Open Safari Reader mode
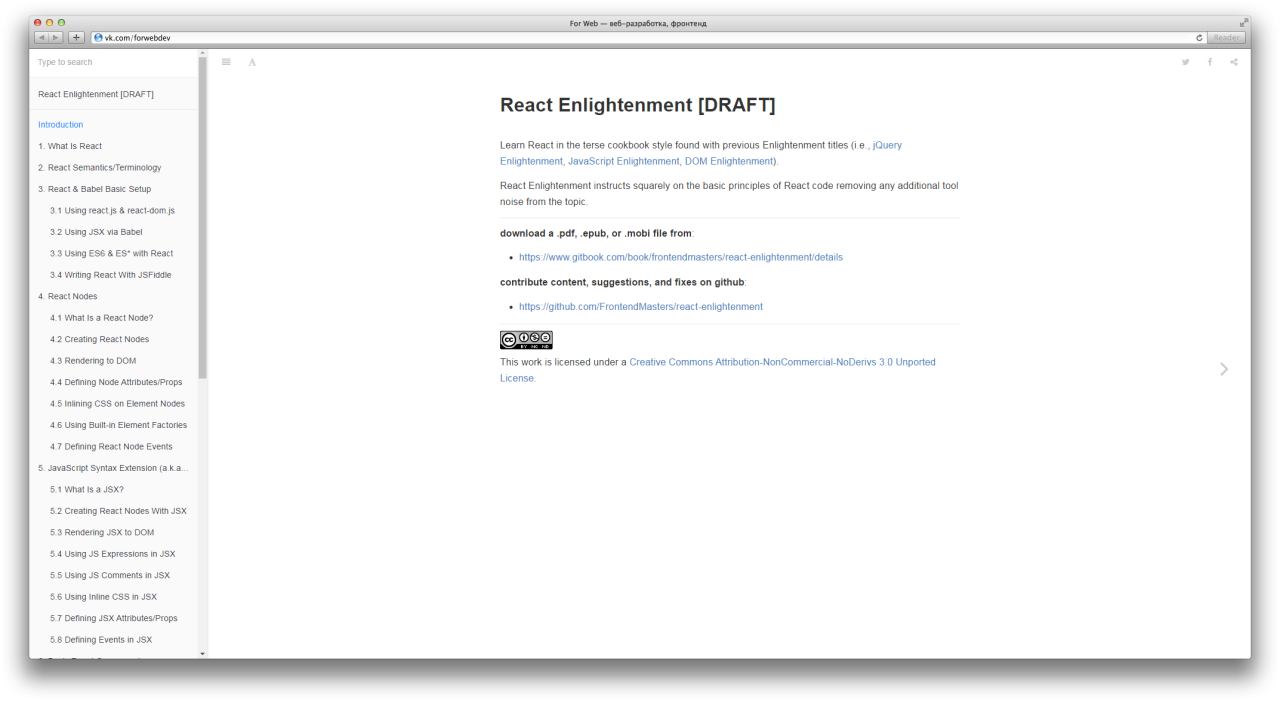The image size is (1280, 701). [x=1226, y=38]
